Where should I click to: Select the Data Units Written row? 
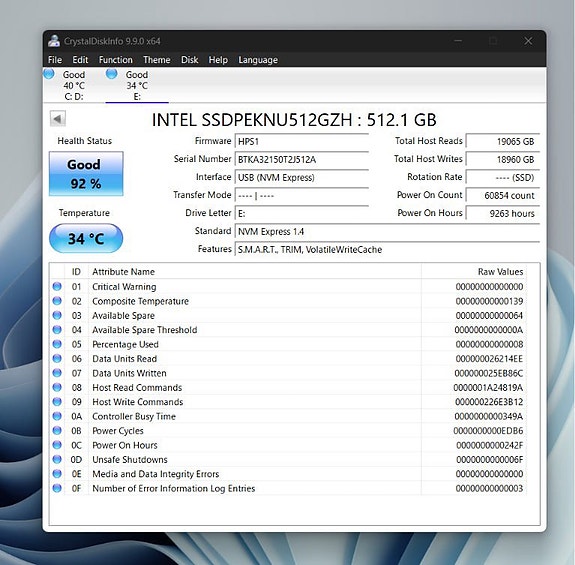coord(288,373)
